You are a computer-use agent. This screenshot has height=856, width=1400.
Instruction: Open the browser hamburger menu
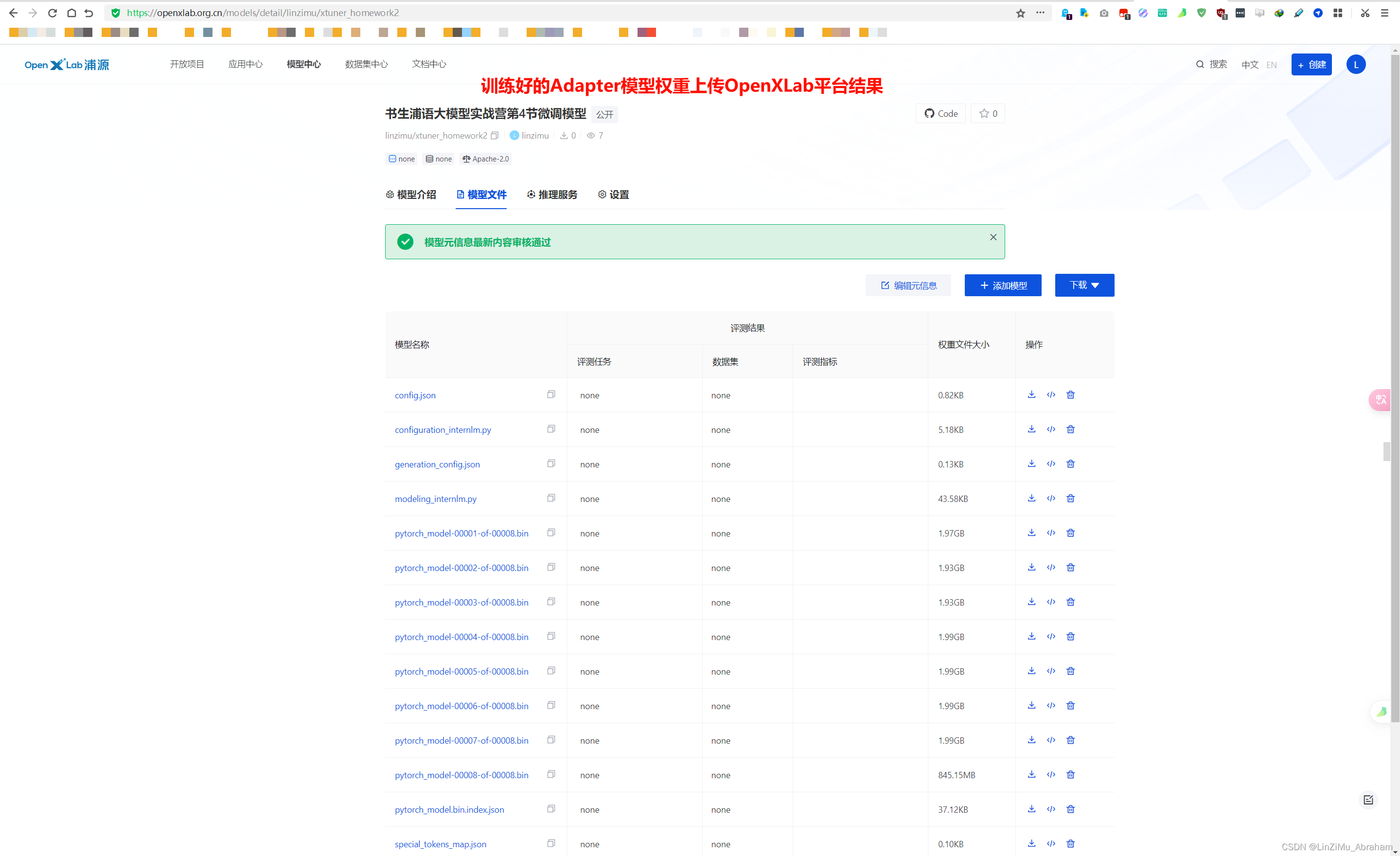(x=1384, y=13)
